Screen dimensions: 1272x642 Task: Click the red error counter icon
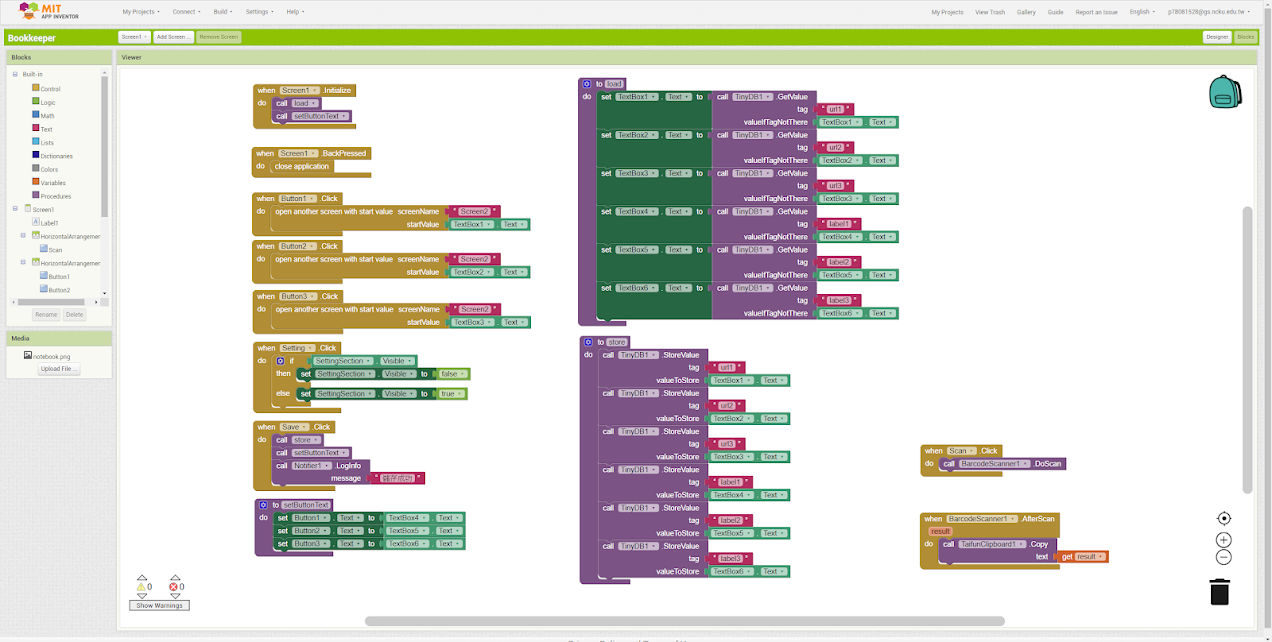[174, 586]
